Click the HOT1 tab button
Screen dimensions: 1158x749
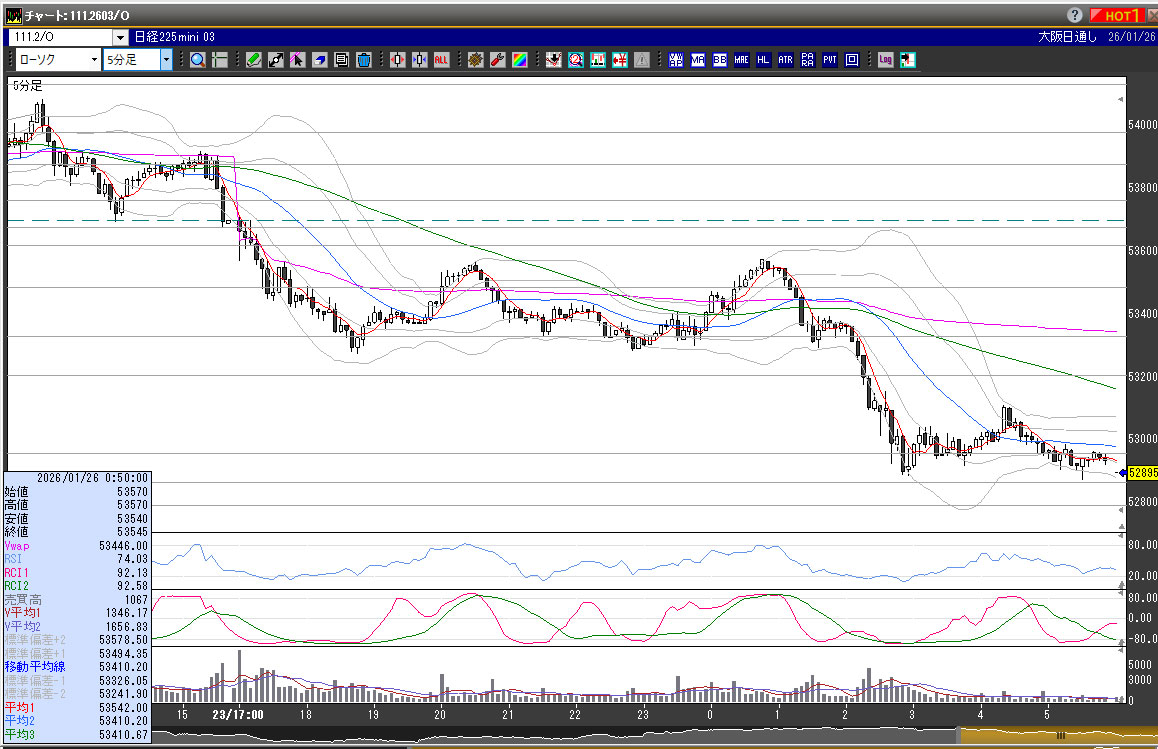point(1117,15)
